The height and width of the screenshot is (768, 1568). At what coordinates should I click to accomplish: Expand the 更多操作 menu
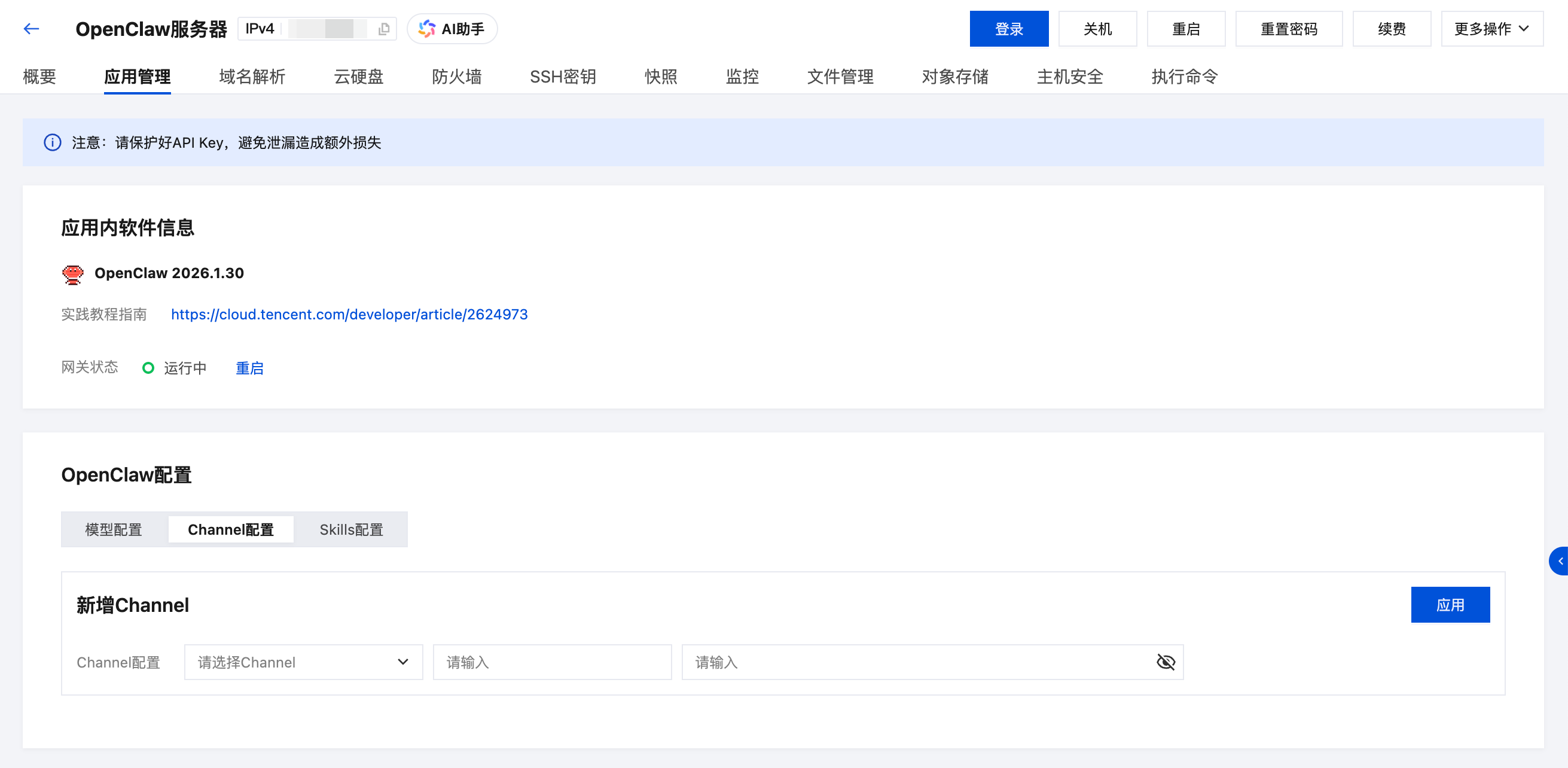[x=1491, y=29]
